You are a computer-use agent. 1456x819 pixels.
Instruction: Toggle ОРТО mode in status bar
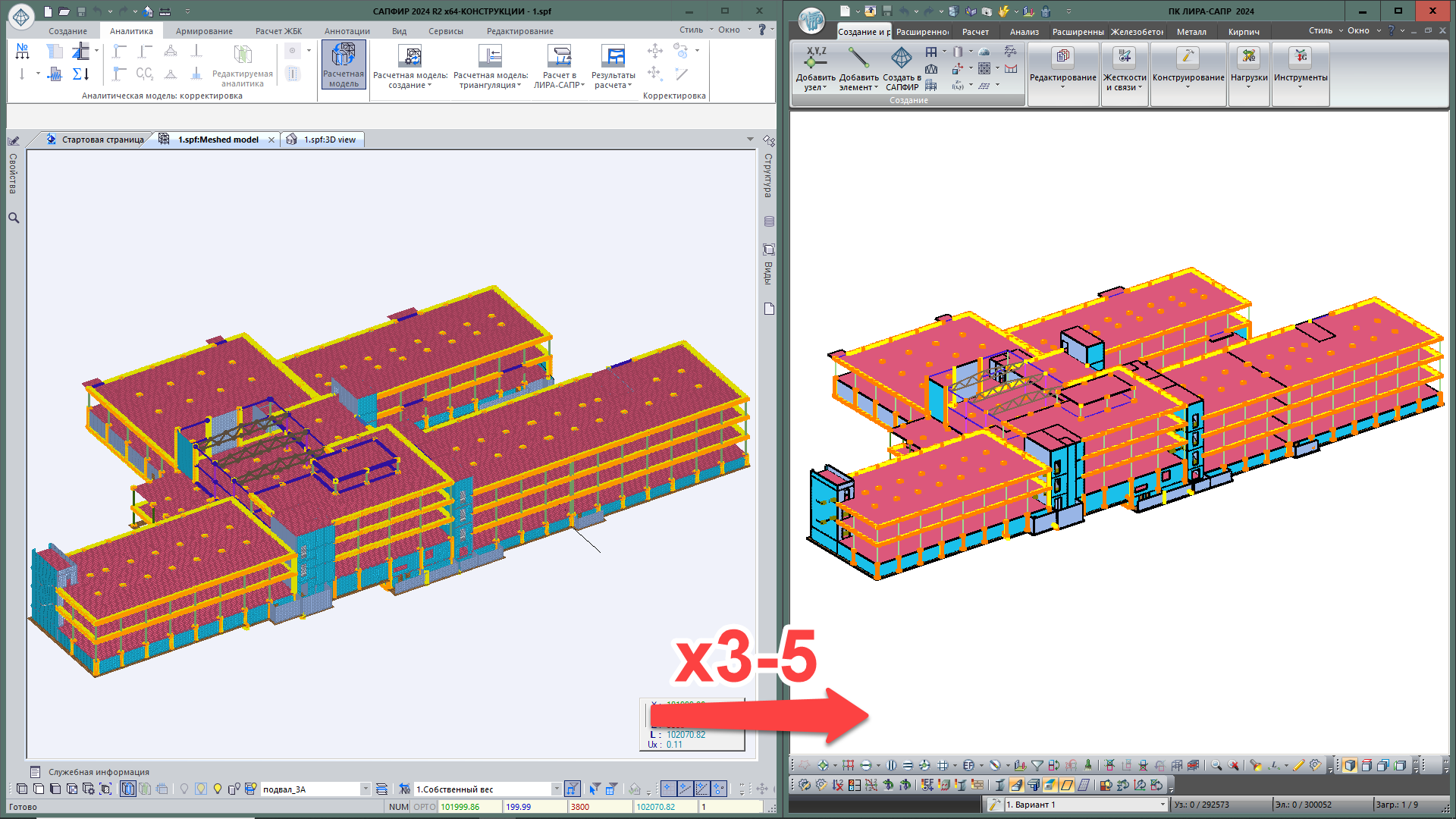(x=425, y=807)
